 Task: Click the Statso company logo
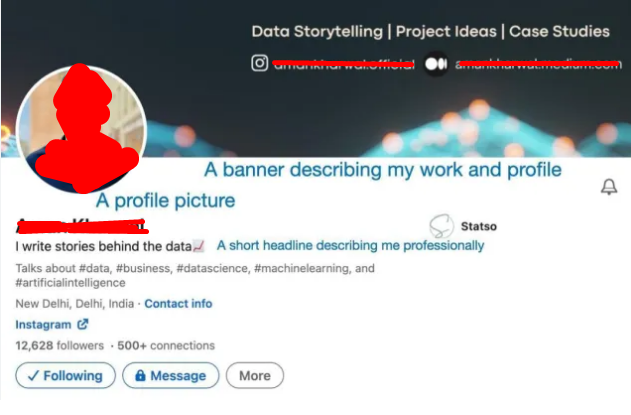[x=441, y=226]
